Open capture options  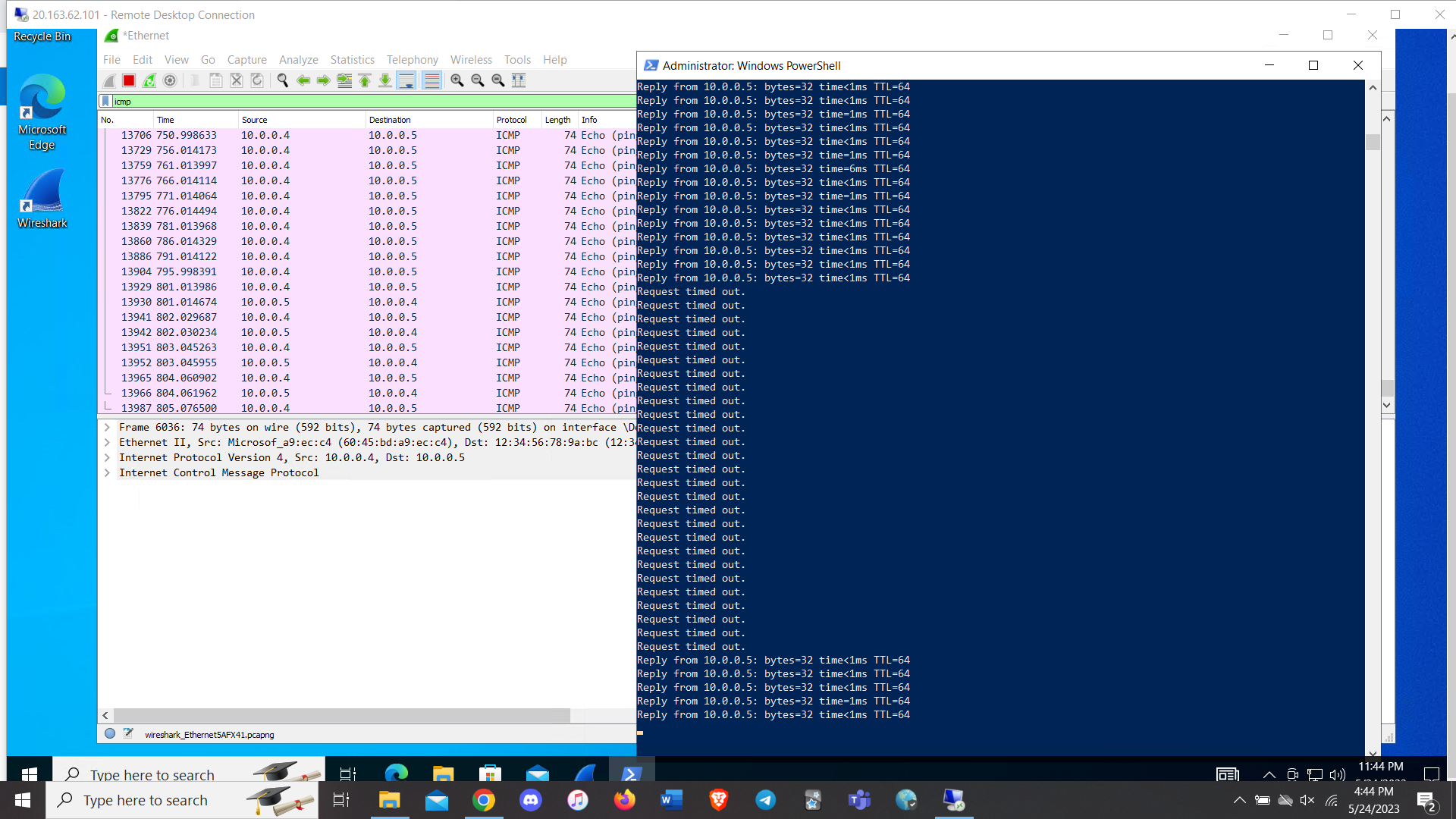click(x=170, y=80)
